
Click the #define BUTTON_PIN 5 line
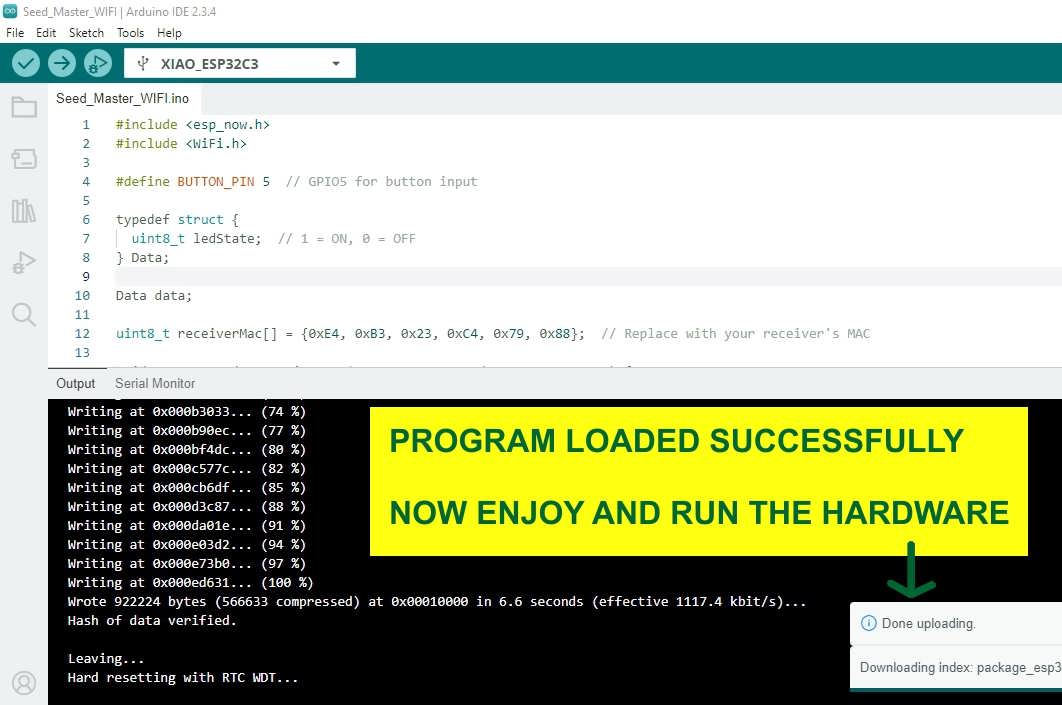pos(192,181)
